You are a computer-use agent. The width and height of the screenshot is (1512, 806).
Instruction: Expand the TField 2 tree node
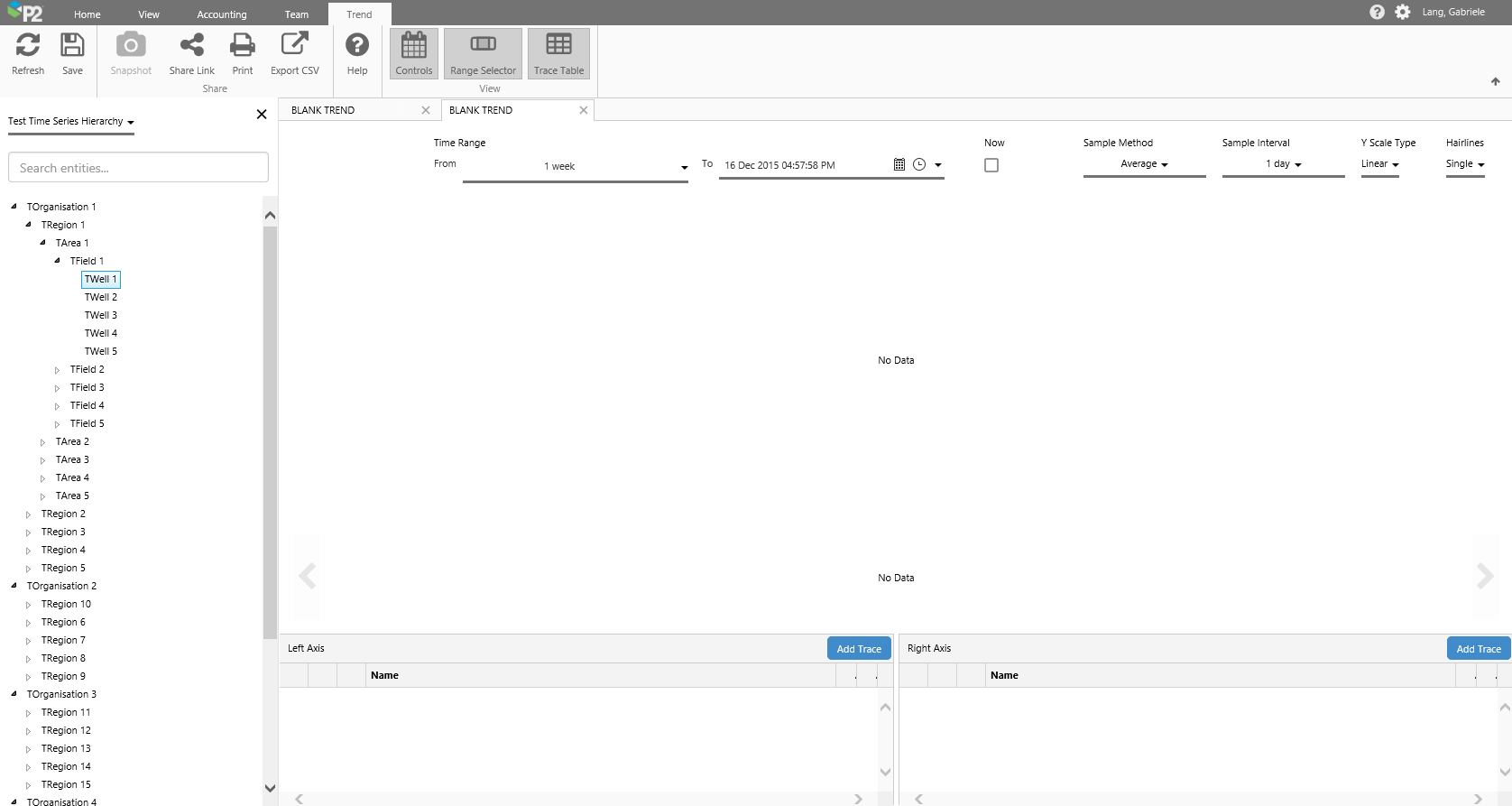coord(58,370)
